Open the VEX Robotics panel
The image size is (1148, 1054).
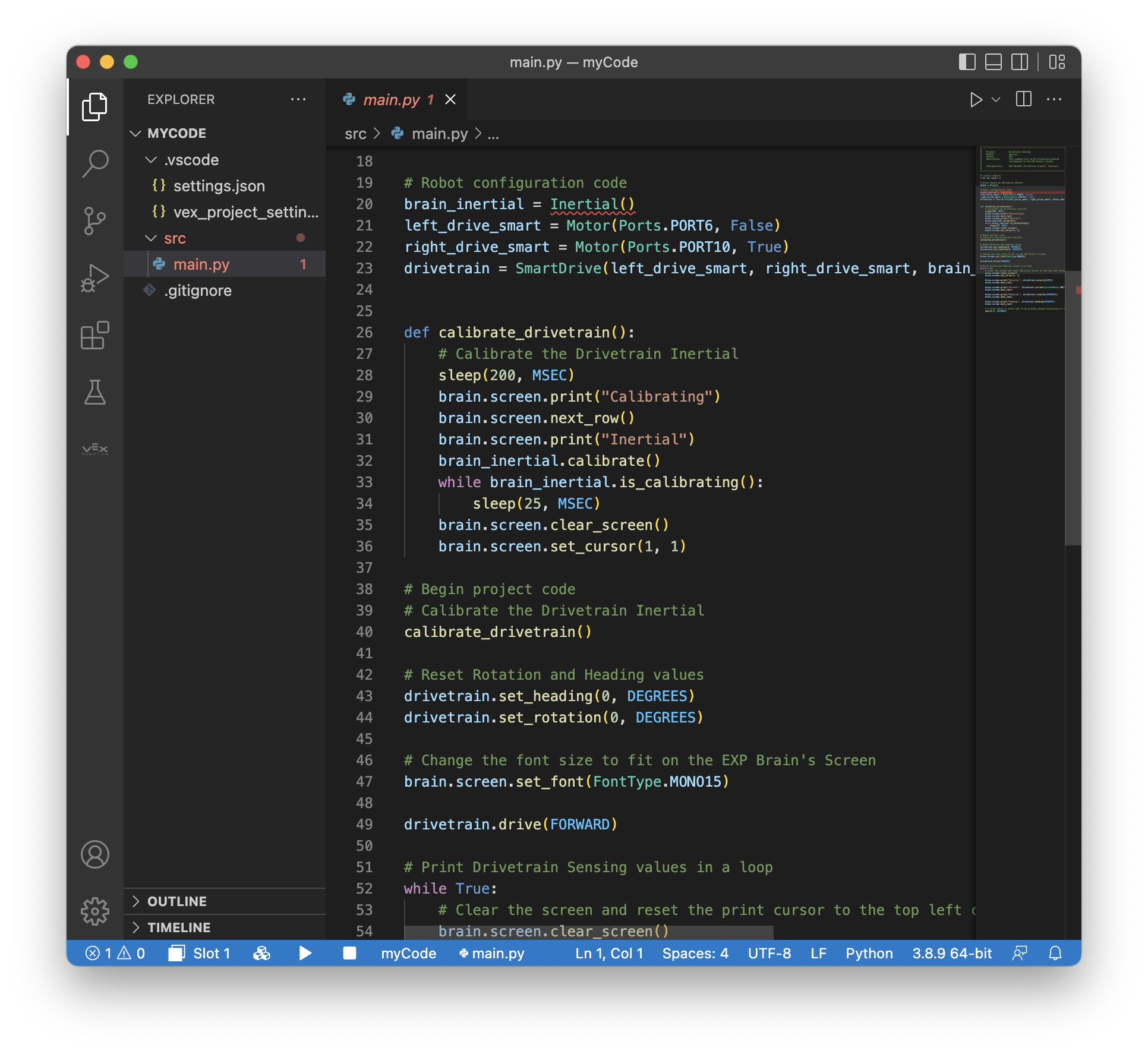click(94, 449)
